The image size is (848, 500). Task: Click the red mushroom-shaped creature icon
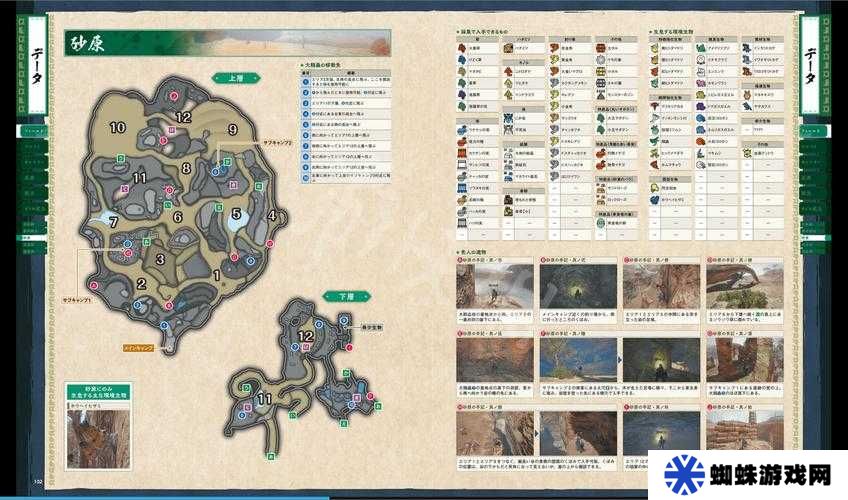655,106
